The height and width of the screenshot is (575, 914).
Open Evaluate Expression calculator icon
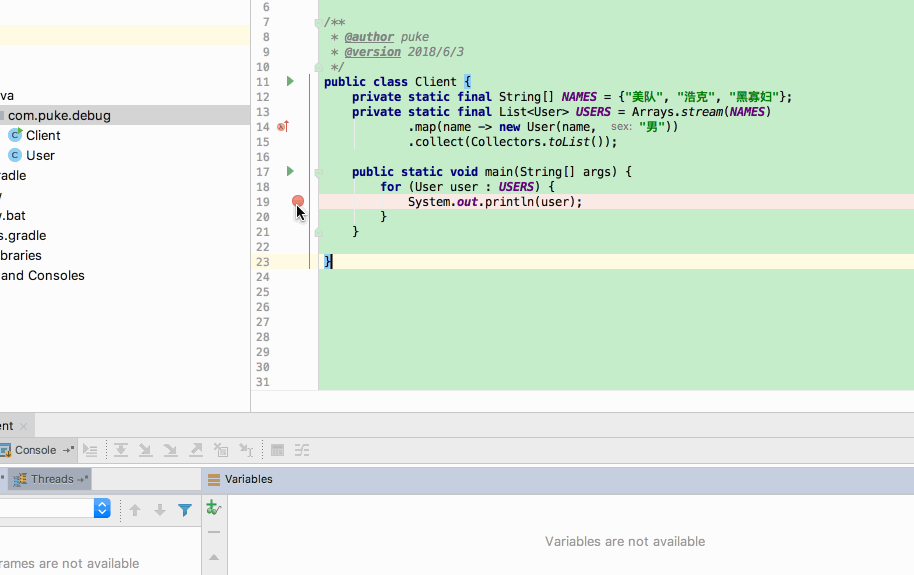pos(277,450)
